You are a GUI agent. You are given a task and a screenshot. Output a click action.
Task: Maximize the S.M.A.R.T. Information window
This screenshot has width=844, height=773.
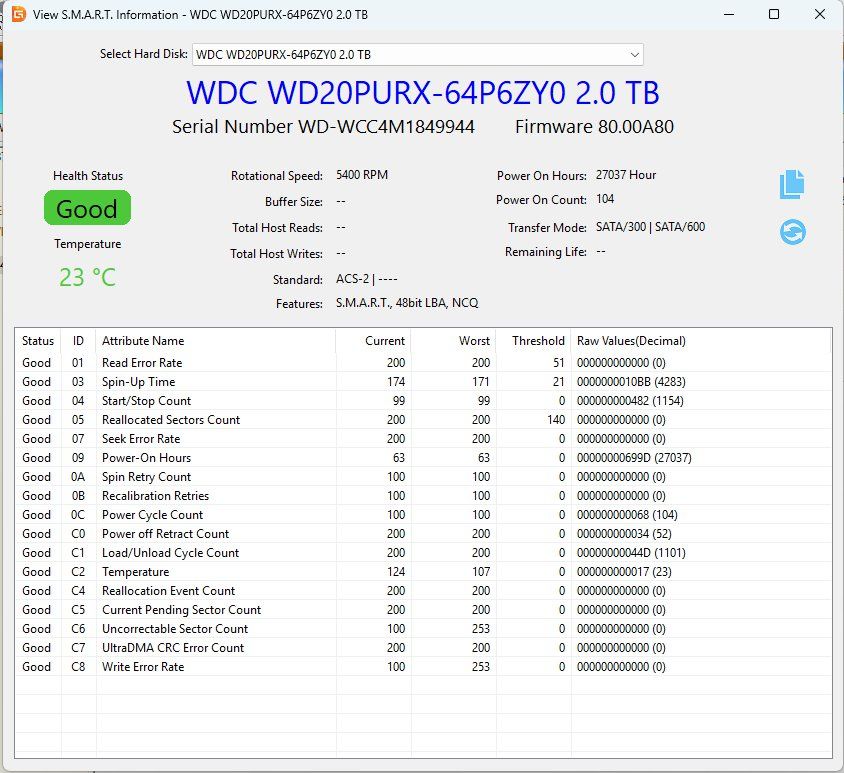coord(774,14)
